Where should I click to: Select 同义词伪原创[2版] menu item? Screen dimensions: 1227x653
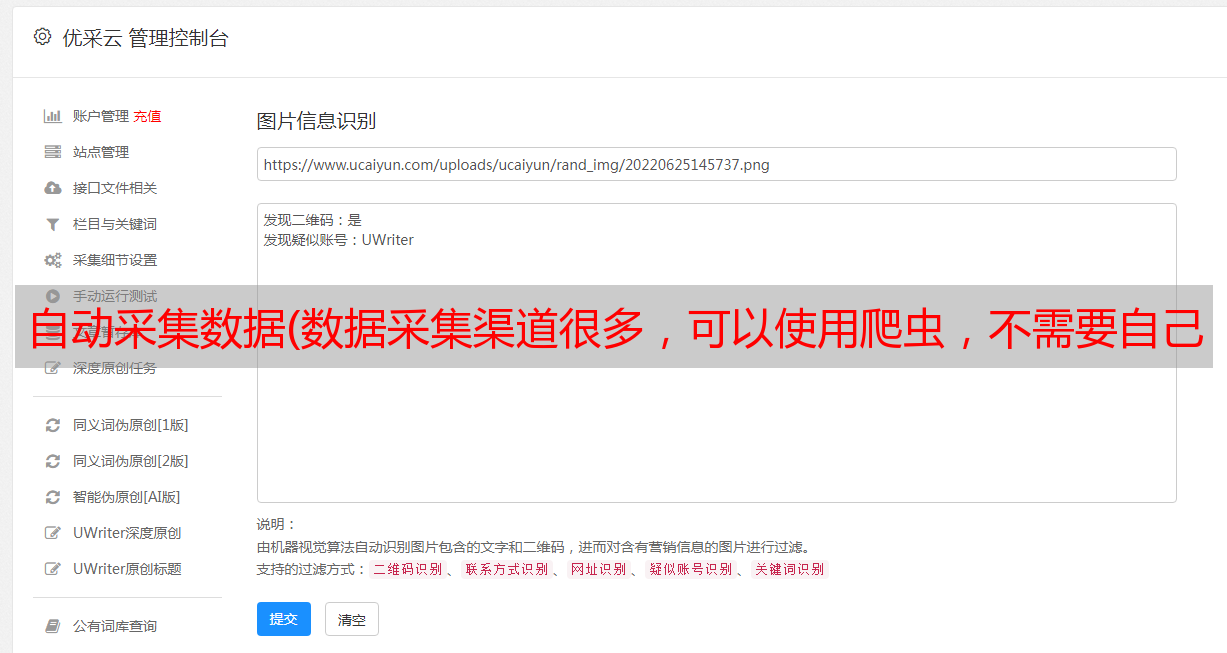131,461
